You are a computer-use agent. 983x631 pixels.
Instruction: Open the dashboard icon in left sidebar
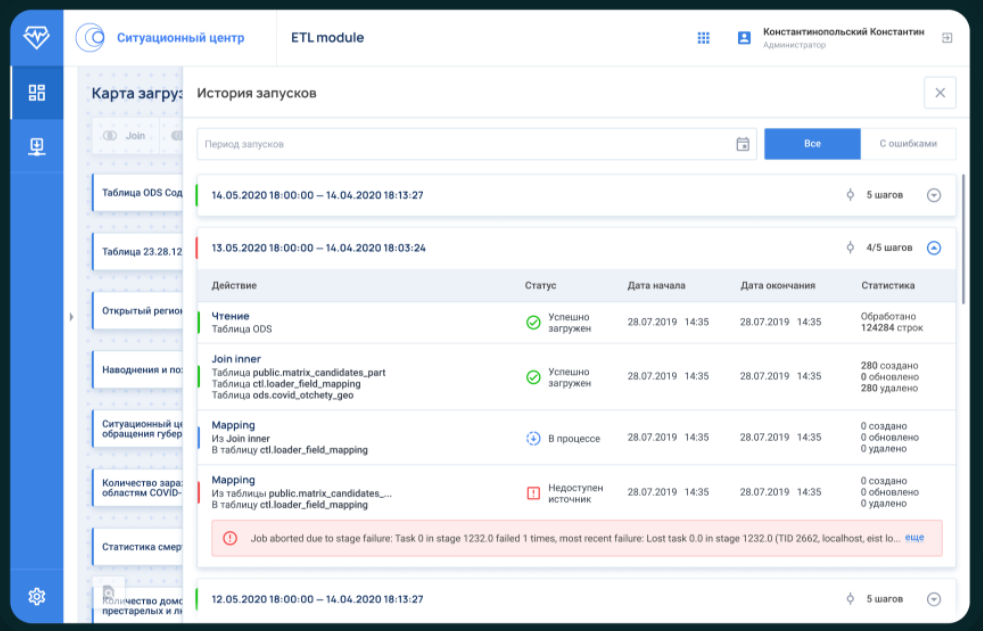pyautogui.click(x=36, y=92)
